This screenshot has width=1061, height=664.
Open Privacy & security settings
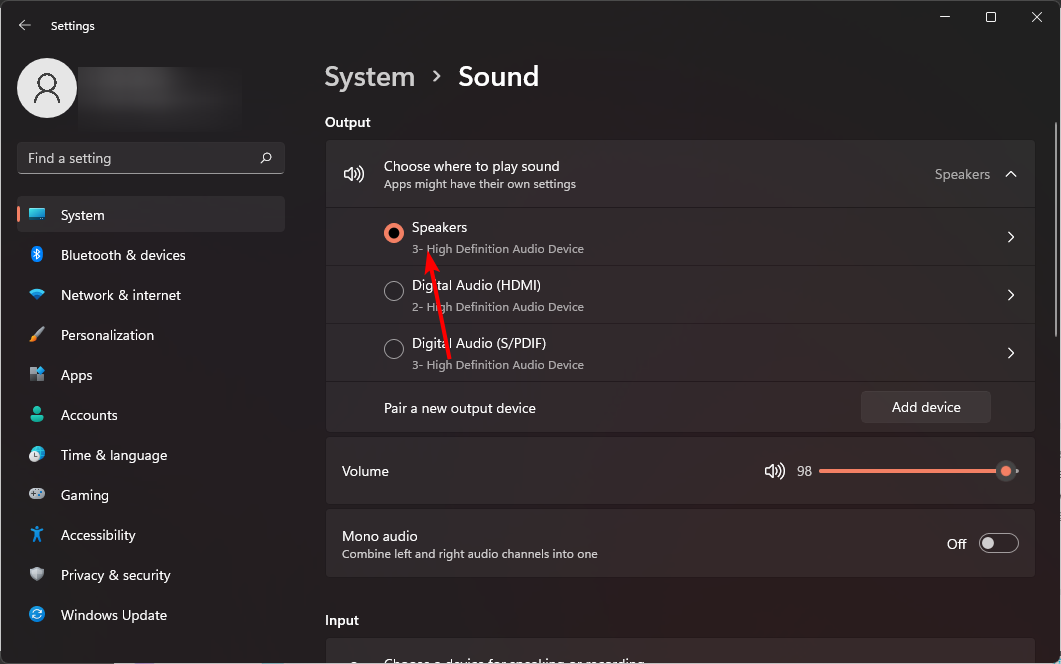(37, 575)
